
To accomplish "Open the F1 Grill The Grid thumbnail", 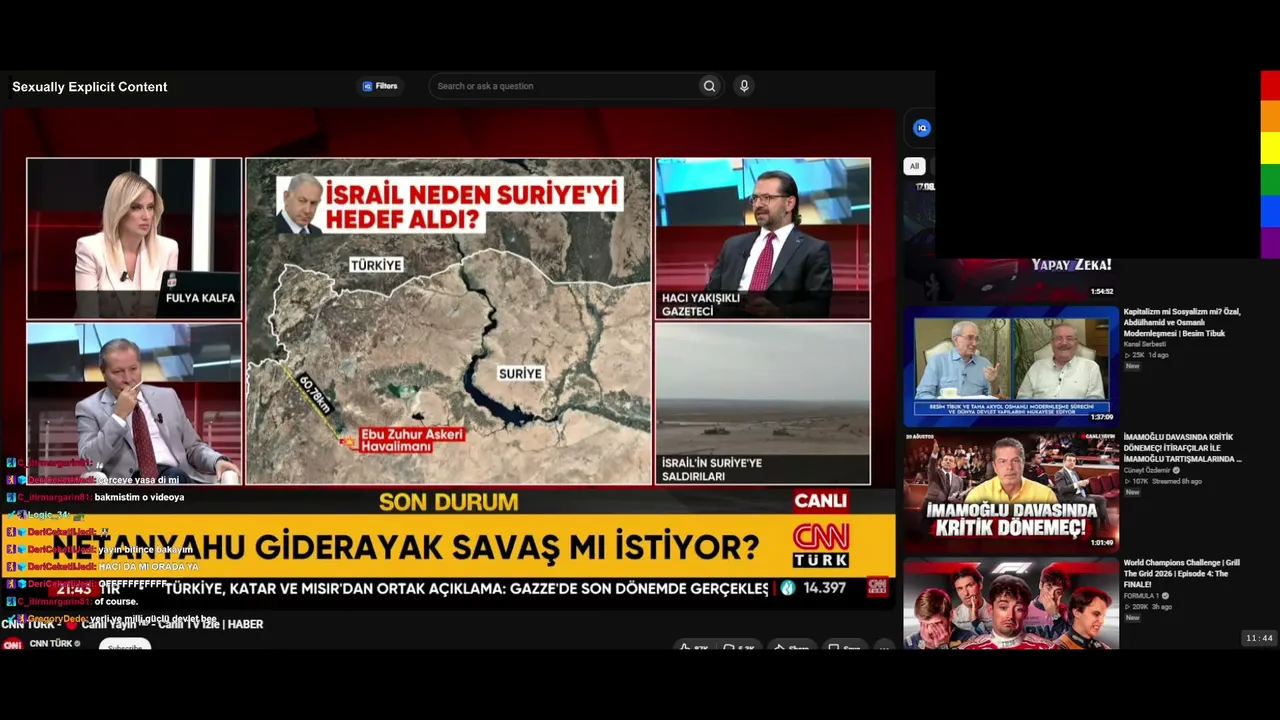I will [1010, 604].
